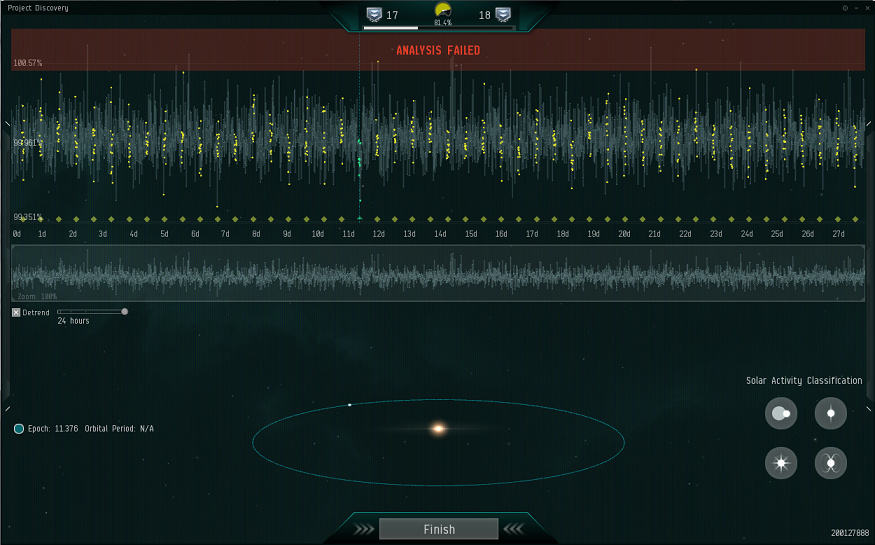Click the 81.4% accuracy gauge
Image resolution: width=875 pixels, height=545 pixels.
pos(443,11)
